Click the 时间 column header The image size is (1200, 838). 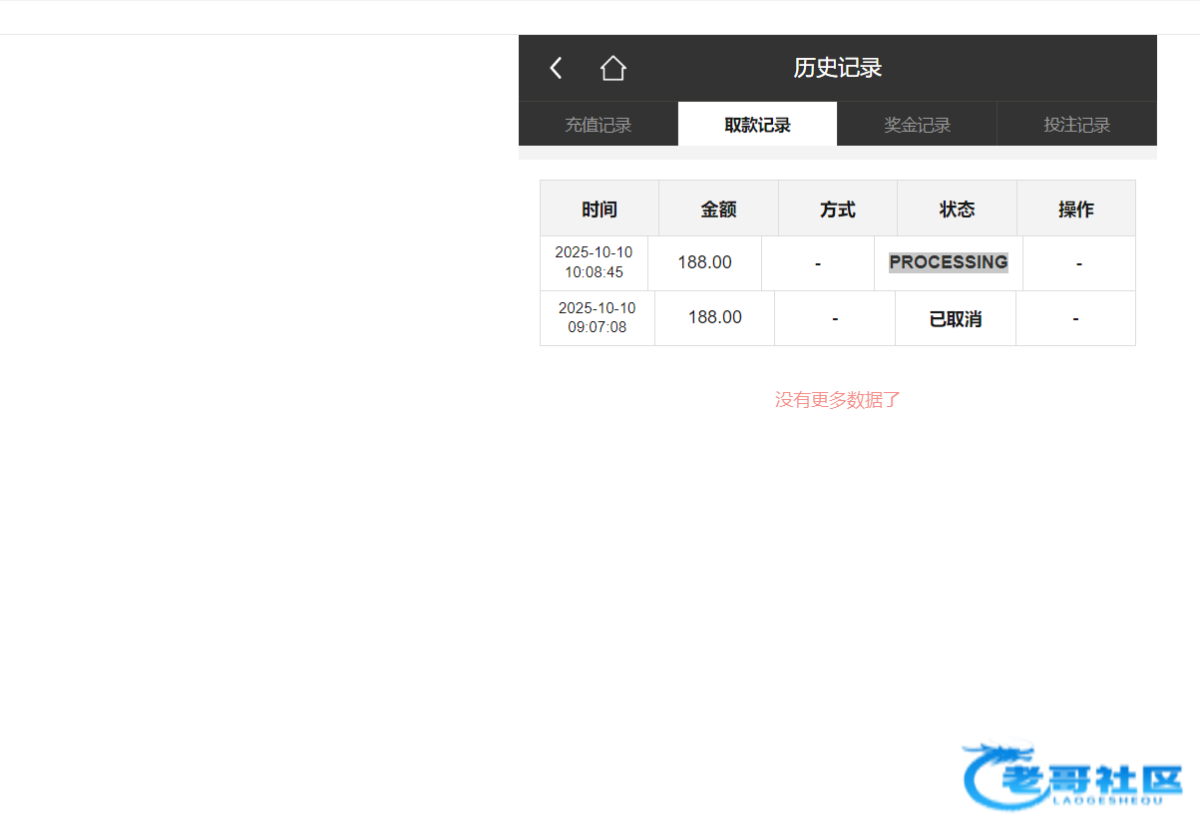[x=599, y=209]
